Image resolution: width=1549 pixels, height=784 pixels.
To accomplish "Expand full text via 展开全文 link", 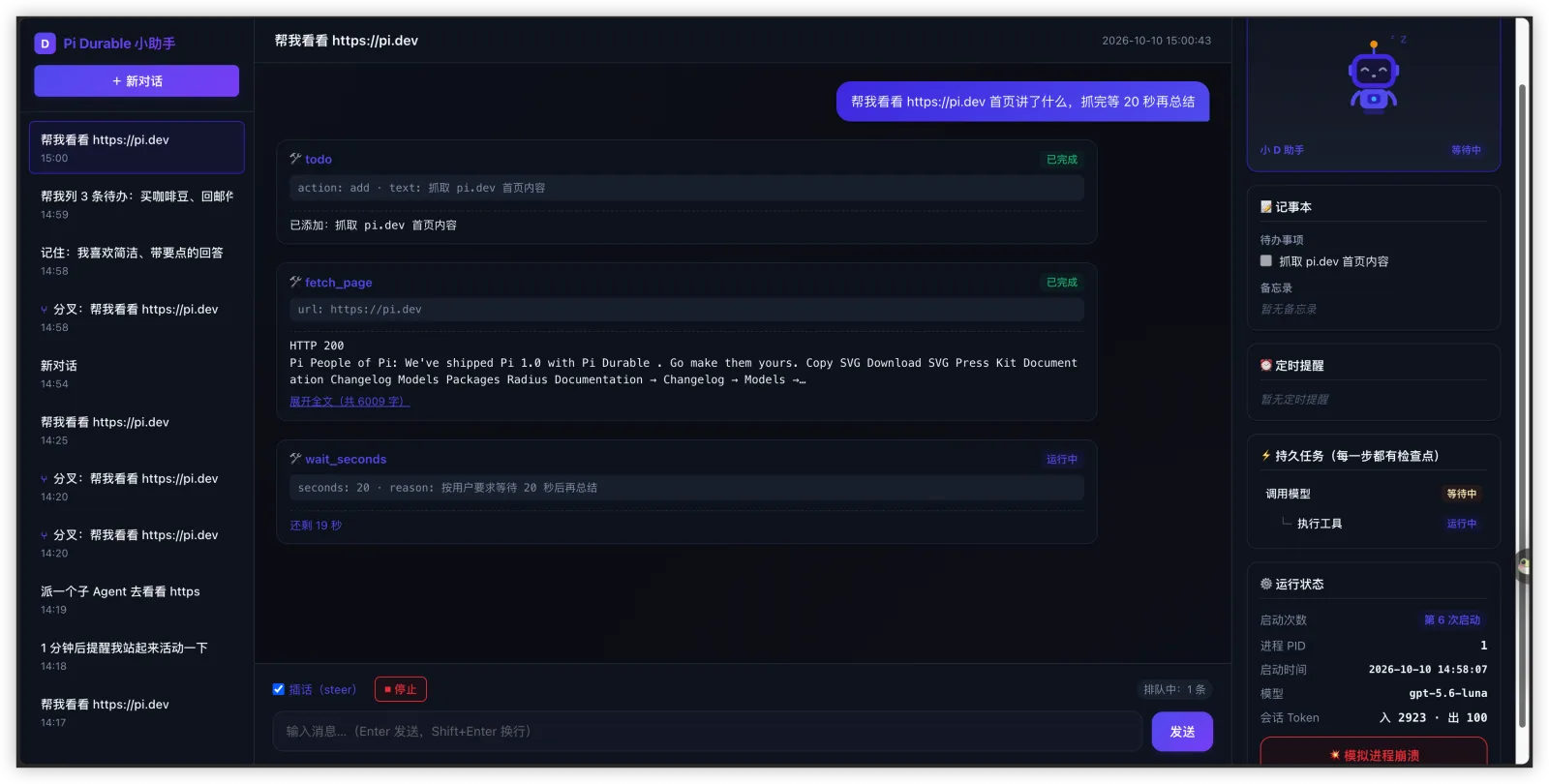I will coord(349,402).
